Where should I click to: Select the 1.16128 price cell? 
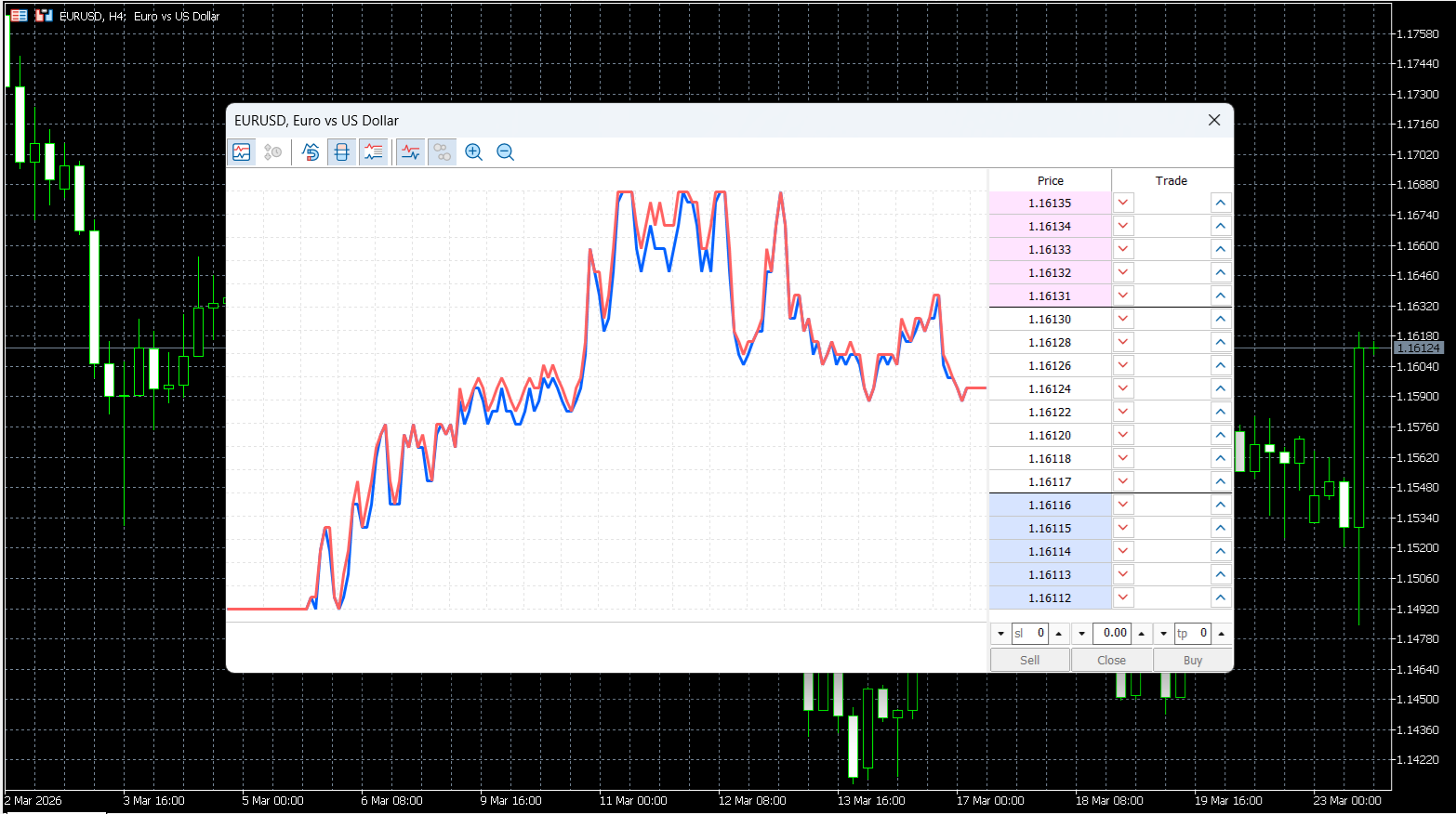point(1050,342)
